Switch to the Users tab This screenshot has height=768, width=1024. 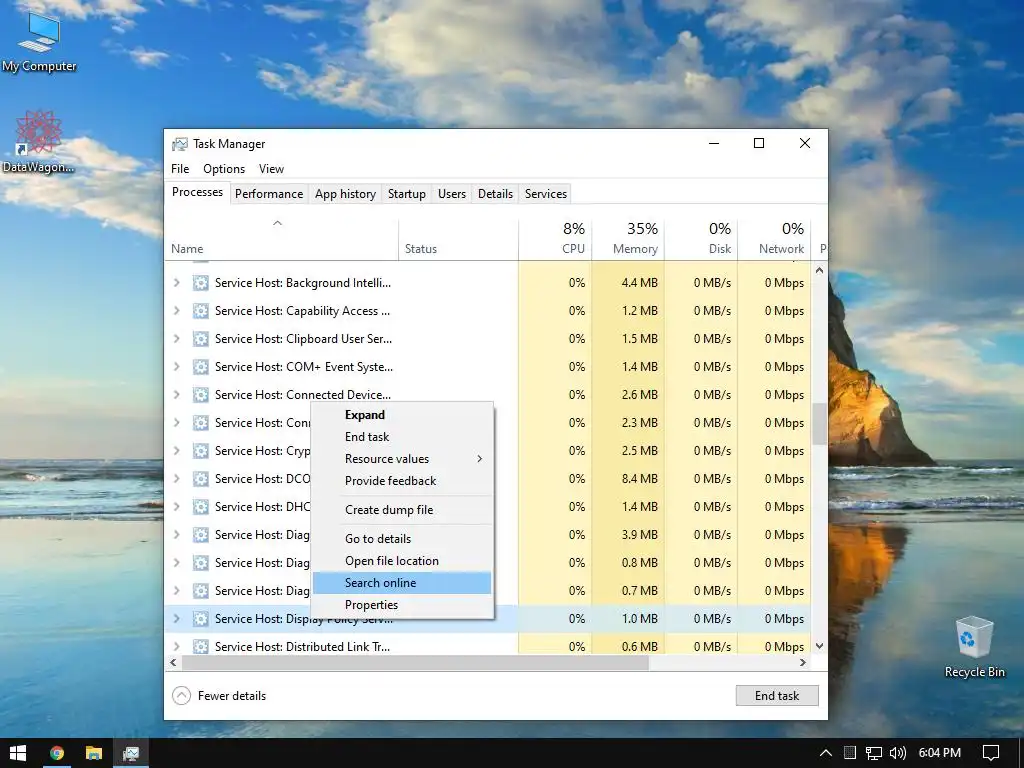(x=452, y=194)
